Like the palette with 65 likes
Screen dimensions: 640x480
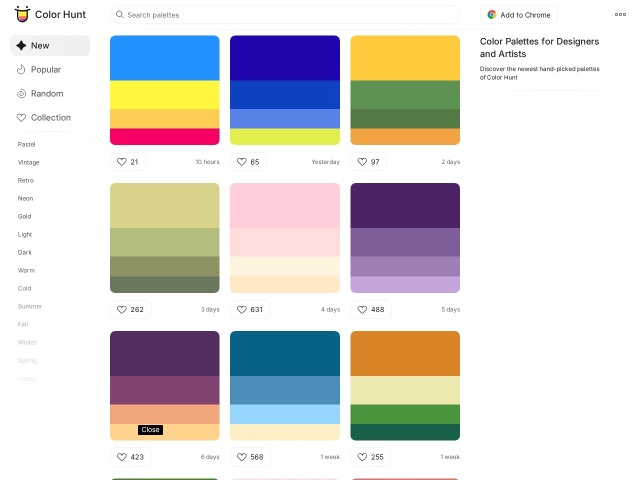tap(248, 162)
